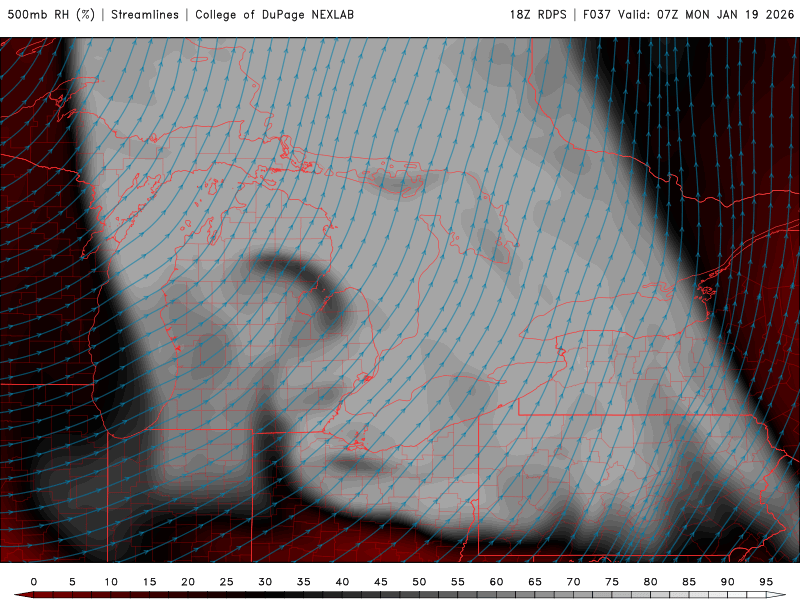Click the colorbar value label 15
This screenshot has width=800, height=600.
pos(149,582)
